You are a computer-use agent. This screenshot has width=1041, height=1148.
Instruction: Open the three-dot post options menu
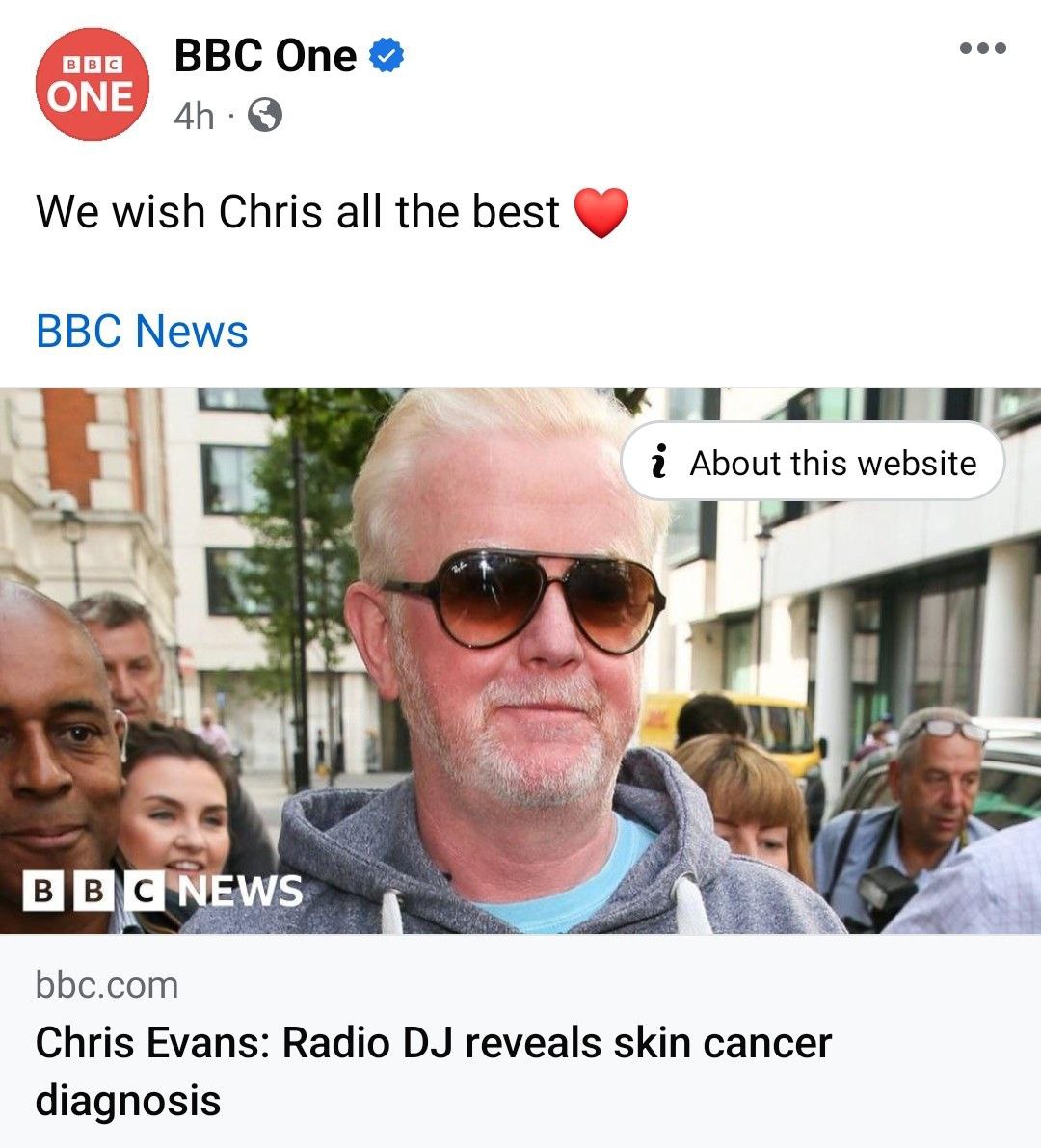click(x=983, y=48)
